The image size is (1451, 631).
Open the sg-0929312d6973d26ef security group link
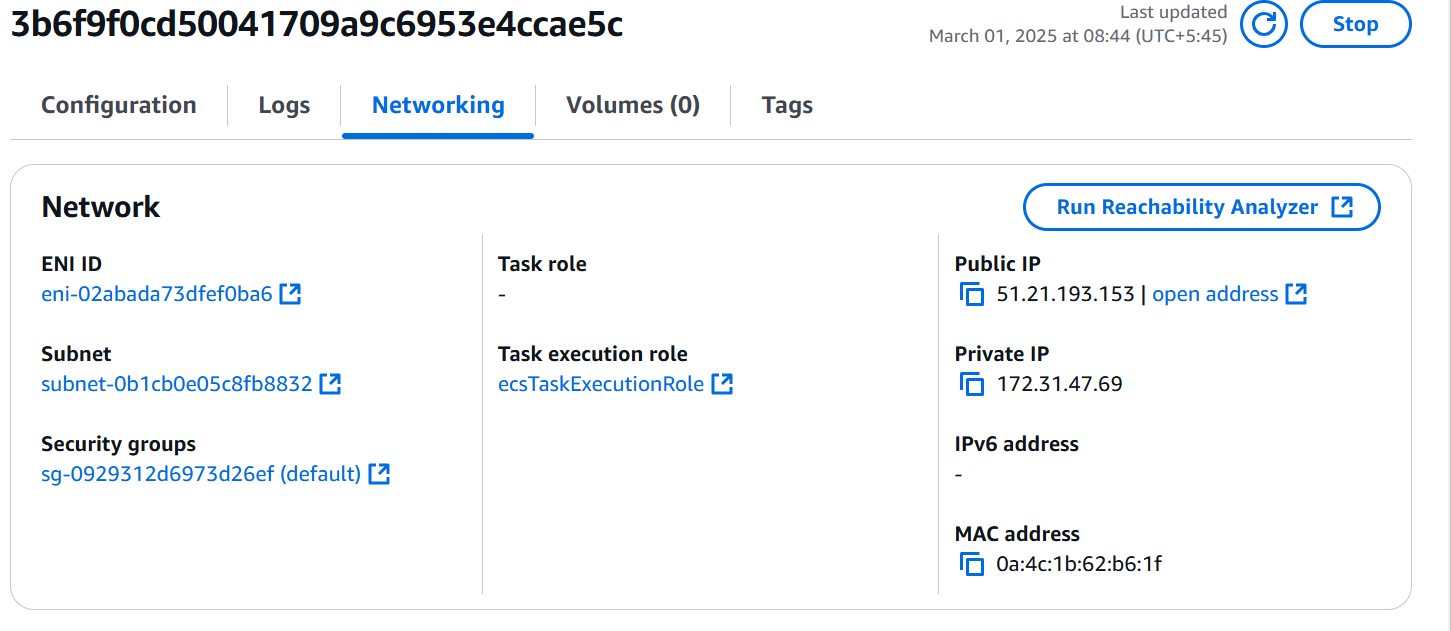pos(200,474)
